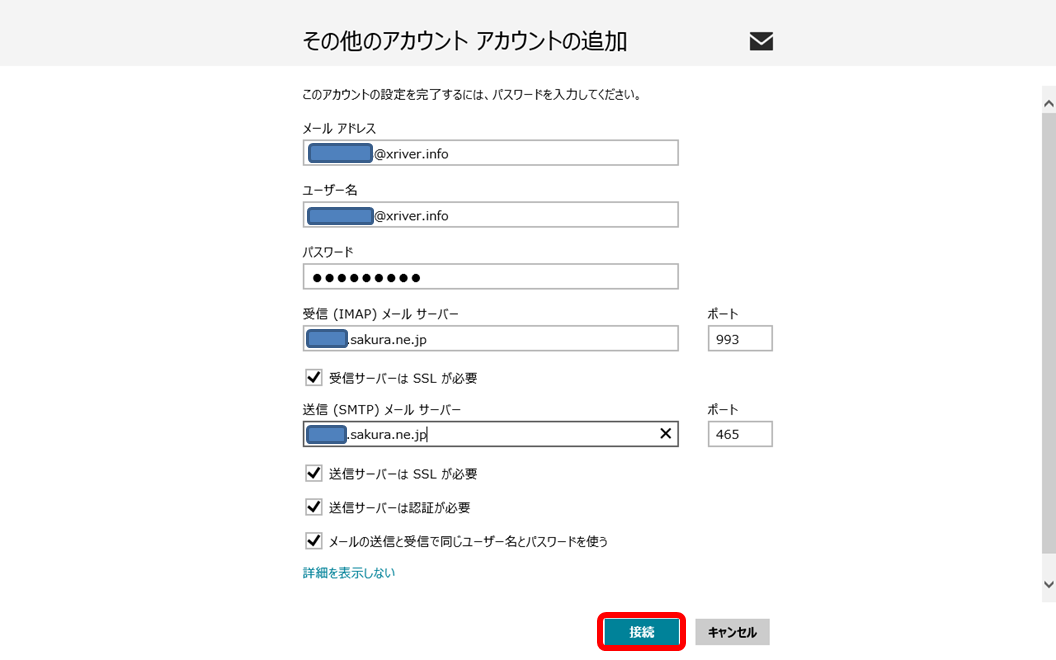Screen dimensions: 1056x660
Task: Click the メール アドレス input field
Action: pos(520,153)
